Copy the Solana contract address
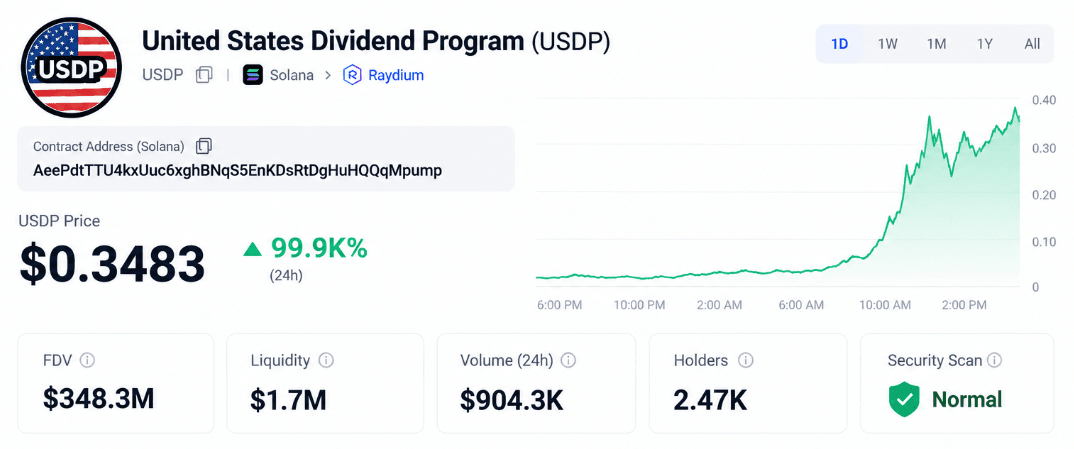 tap(204, 146)
